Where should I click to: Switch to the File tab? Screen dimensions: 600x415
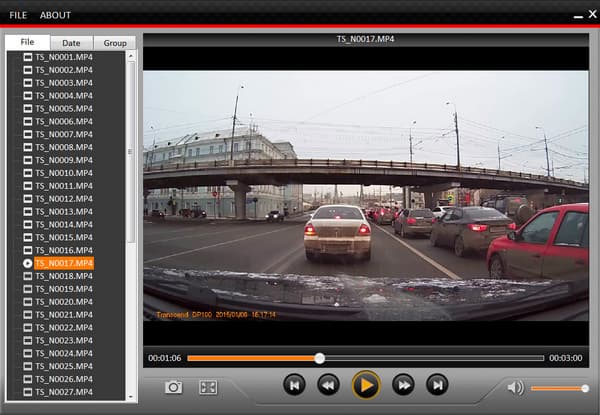click(28, 42)
